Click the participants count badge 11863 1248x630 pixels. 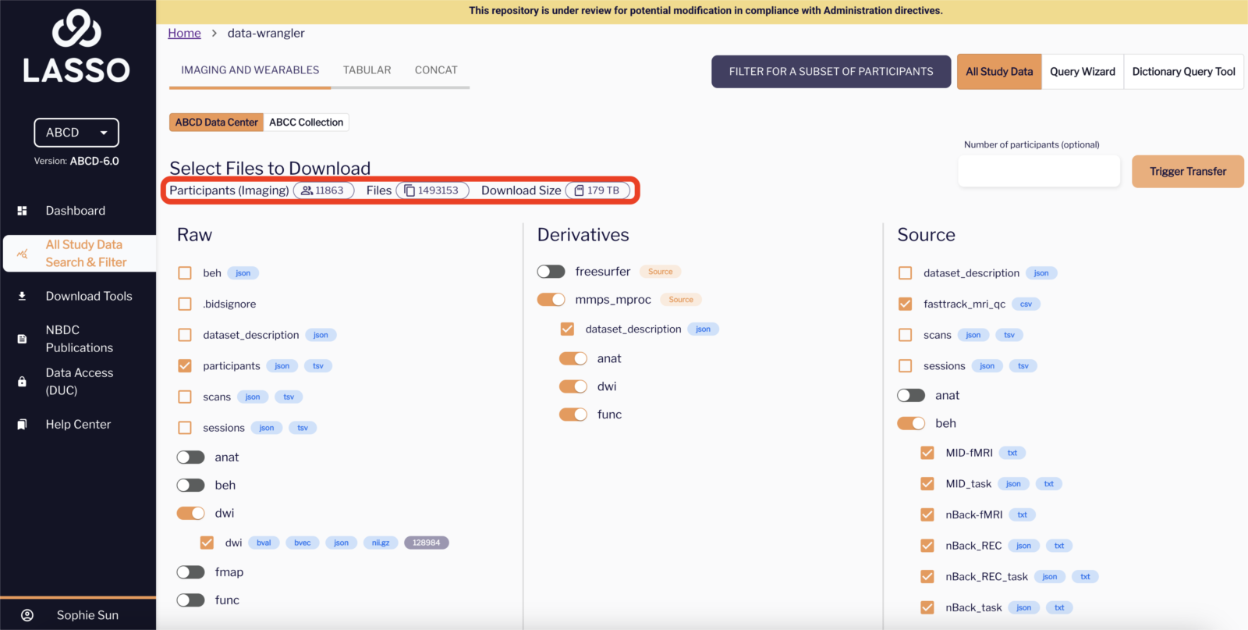(x=323, y=190)
